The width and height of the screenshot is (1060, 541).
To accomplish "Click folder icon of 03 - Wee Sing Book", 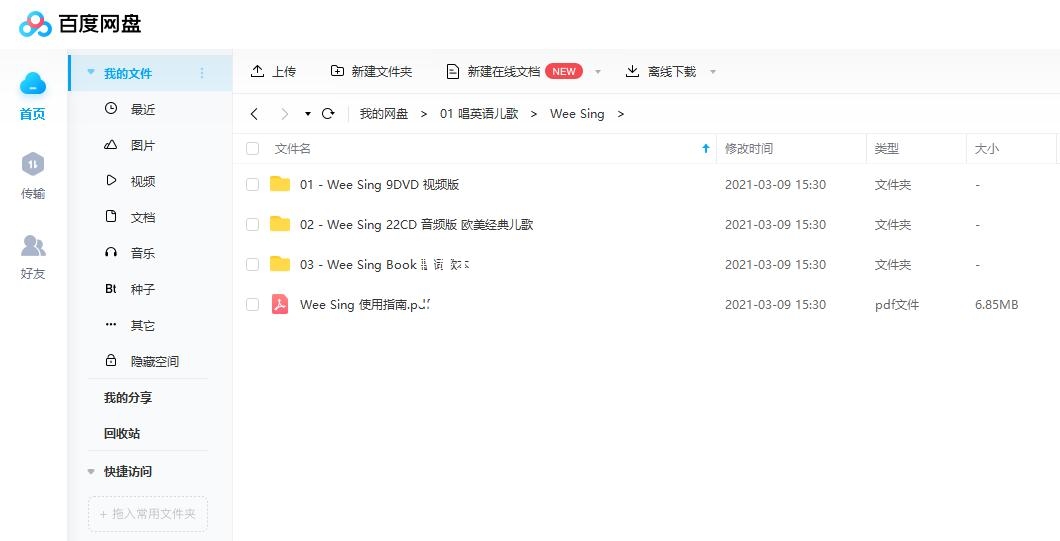I will click(280, 264).
